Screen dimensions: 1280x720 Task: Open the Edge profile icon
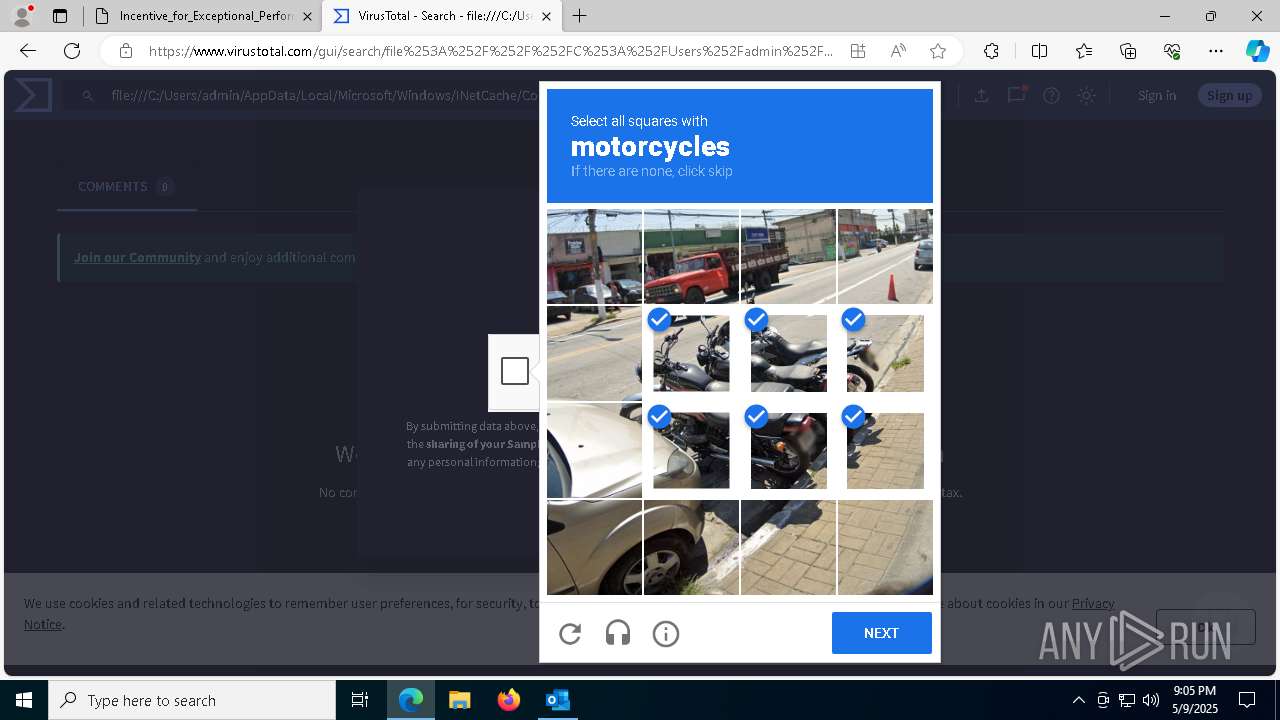pos(22,16)
